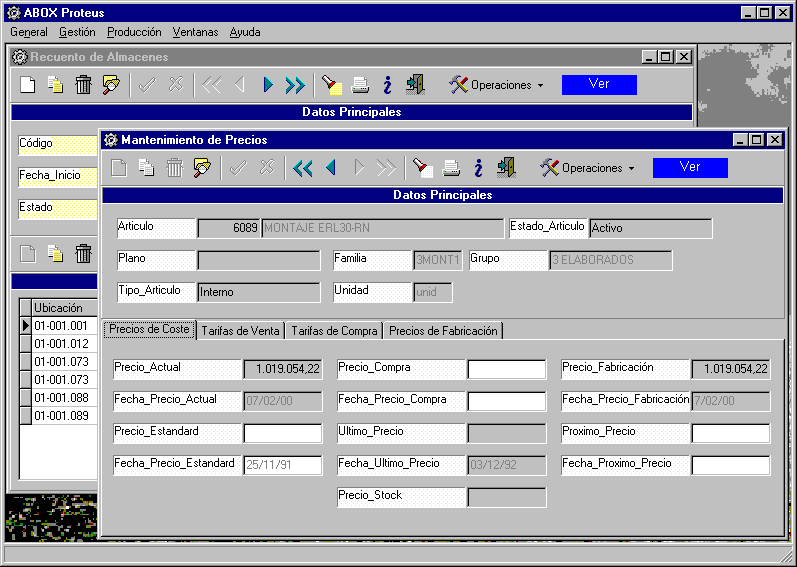Click X cancel icon in Mantenimiento de Precios toolbar

(266, 168)
